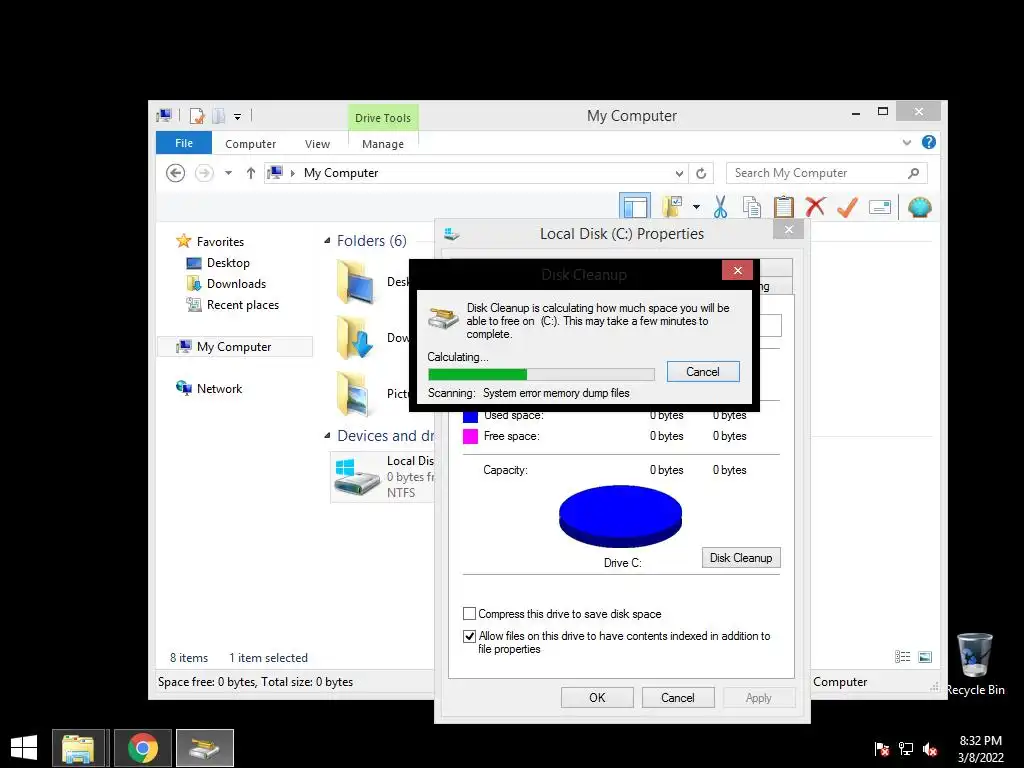Cancel the Disk Cleanup calculation

[703, 372]
